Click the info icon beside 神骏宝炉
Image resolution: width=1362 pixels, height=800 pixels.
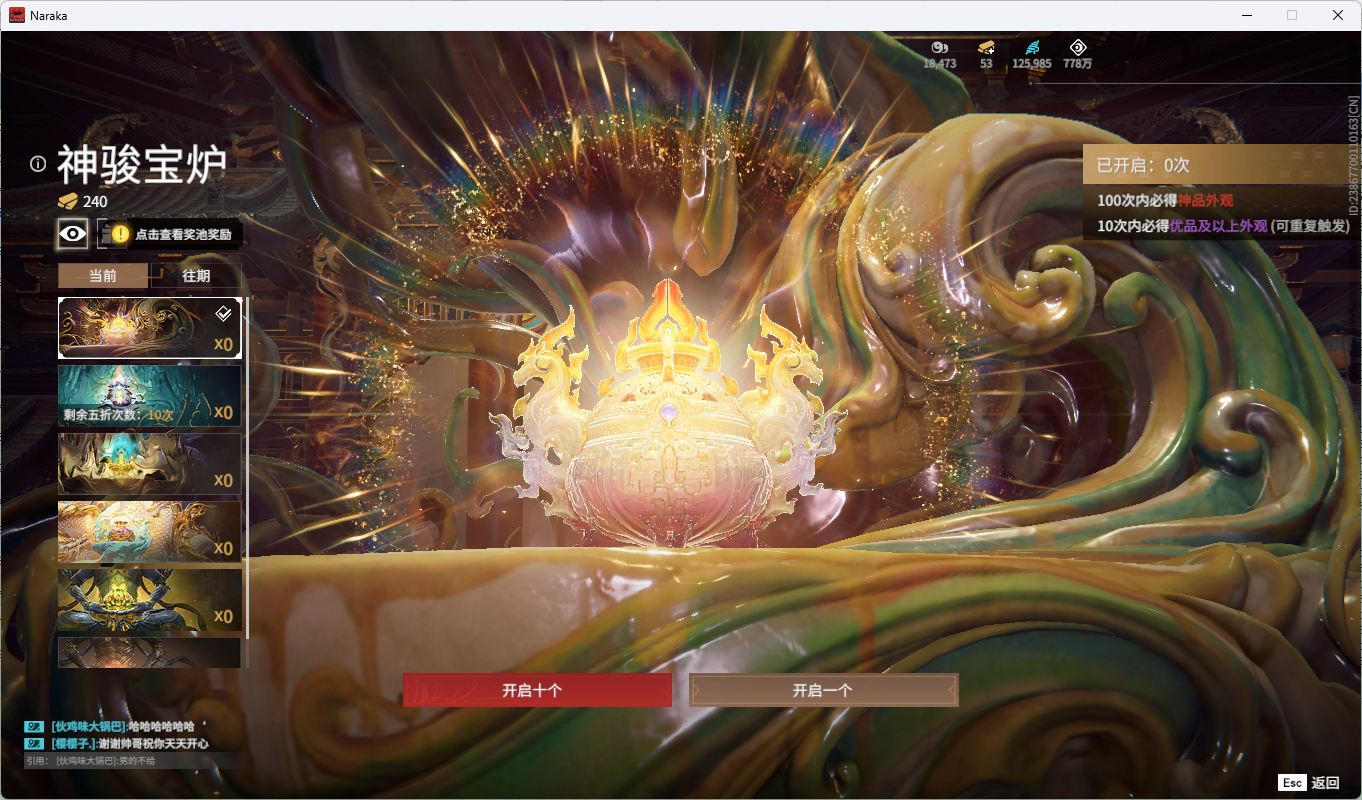point(38,164)
